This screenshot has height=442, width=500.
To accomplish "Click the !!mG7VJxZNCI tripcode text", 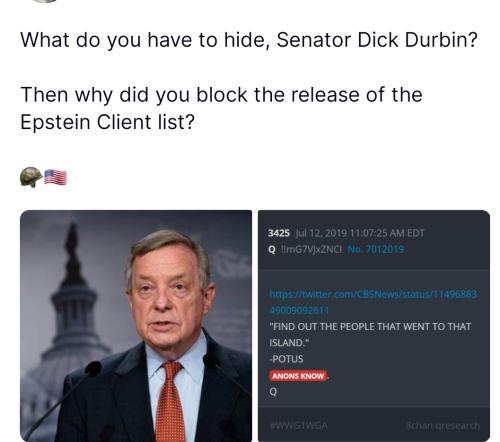I will (x=312, y=249).
